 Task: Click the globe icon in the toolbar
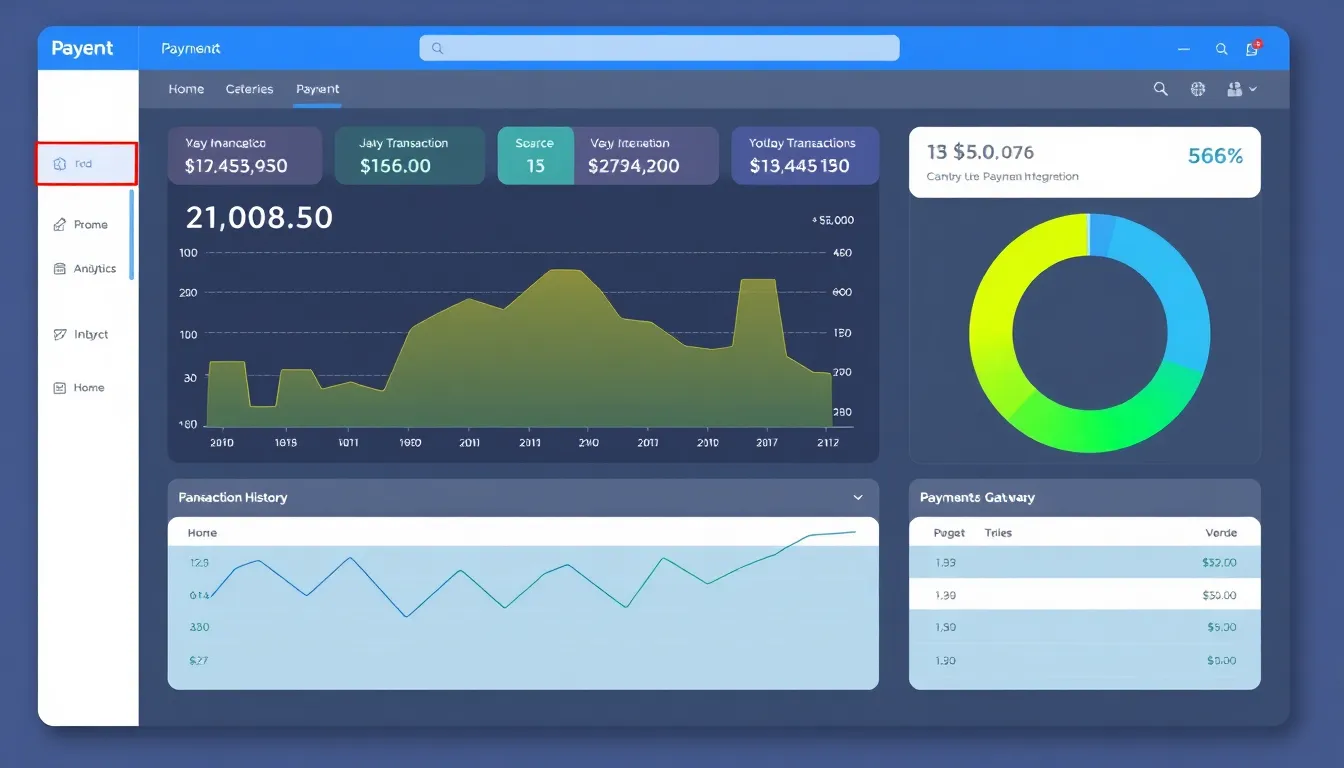pyautogui.click(x=1197, y=89)
